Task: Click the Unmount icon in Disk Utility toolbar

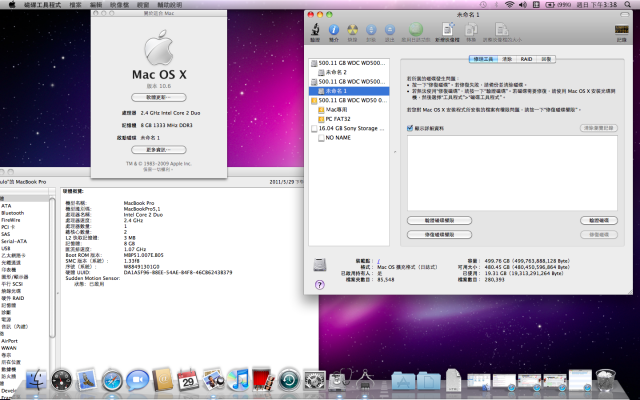Action: (371, 30)
